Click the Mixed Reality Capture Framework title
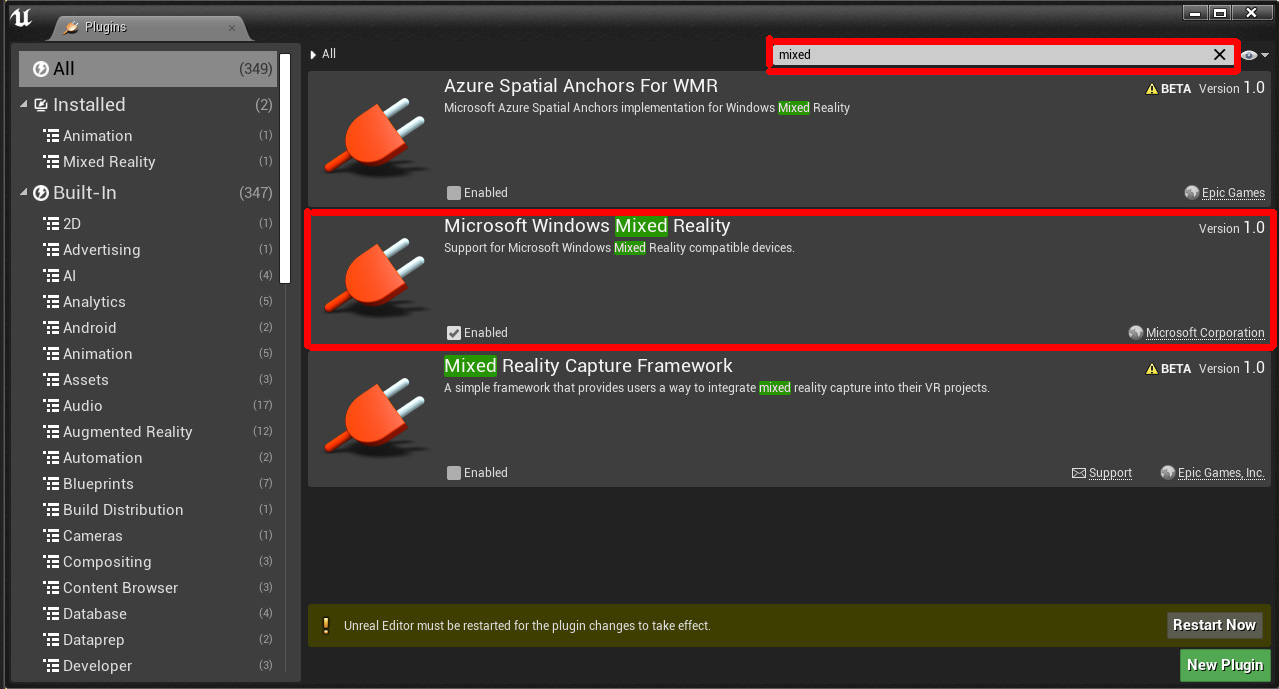The width and height of the screenshot is (1279, 689). tap(588, 366)
